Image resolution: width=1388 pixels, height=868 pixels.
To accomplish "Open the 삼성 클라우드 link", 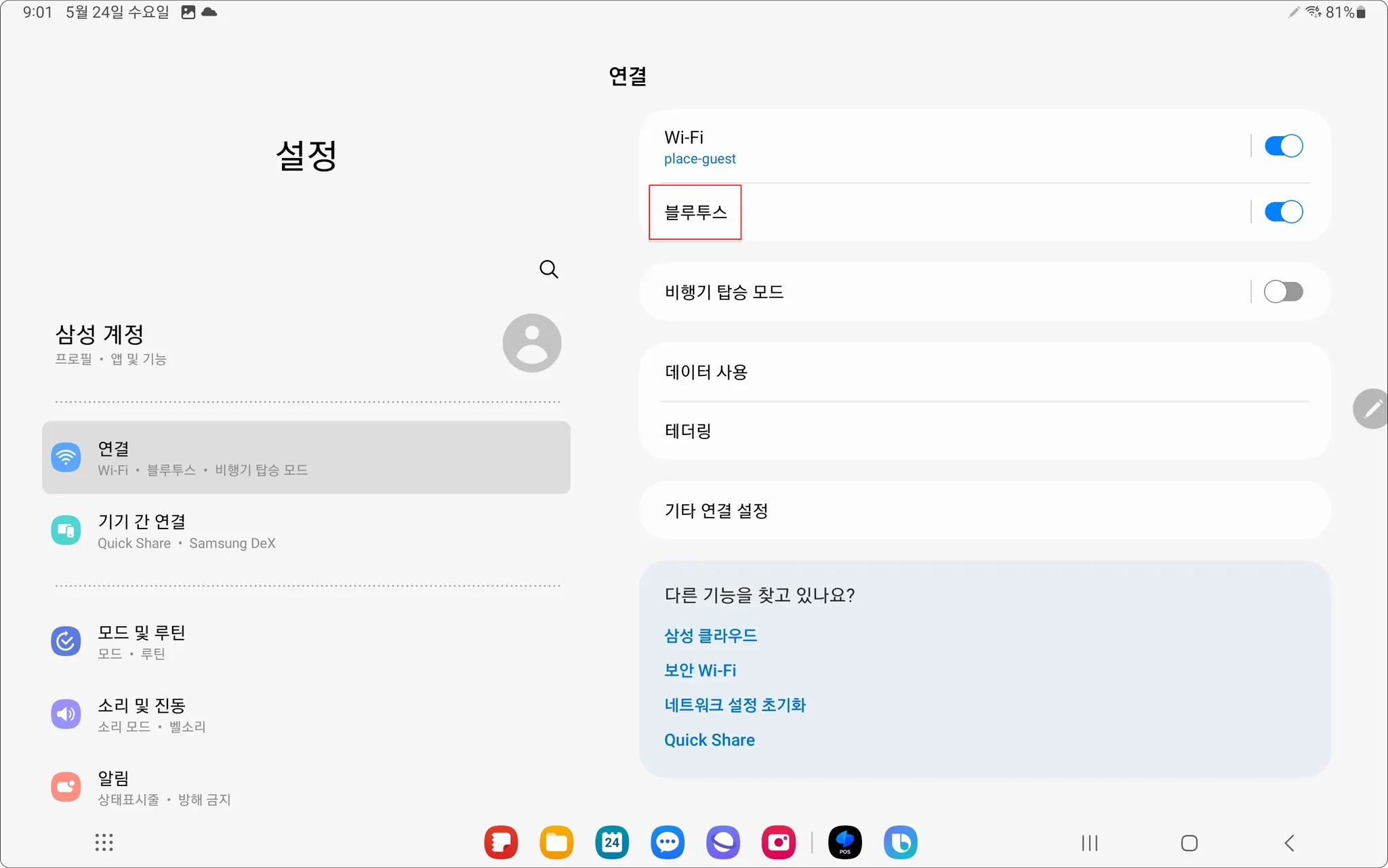I will (x=710, y=636).
